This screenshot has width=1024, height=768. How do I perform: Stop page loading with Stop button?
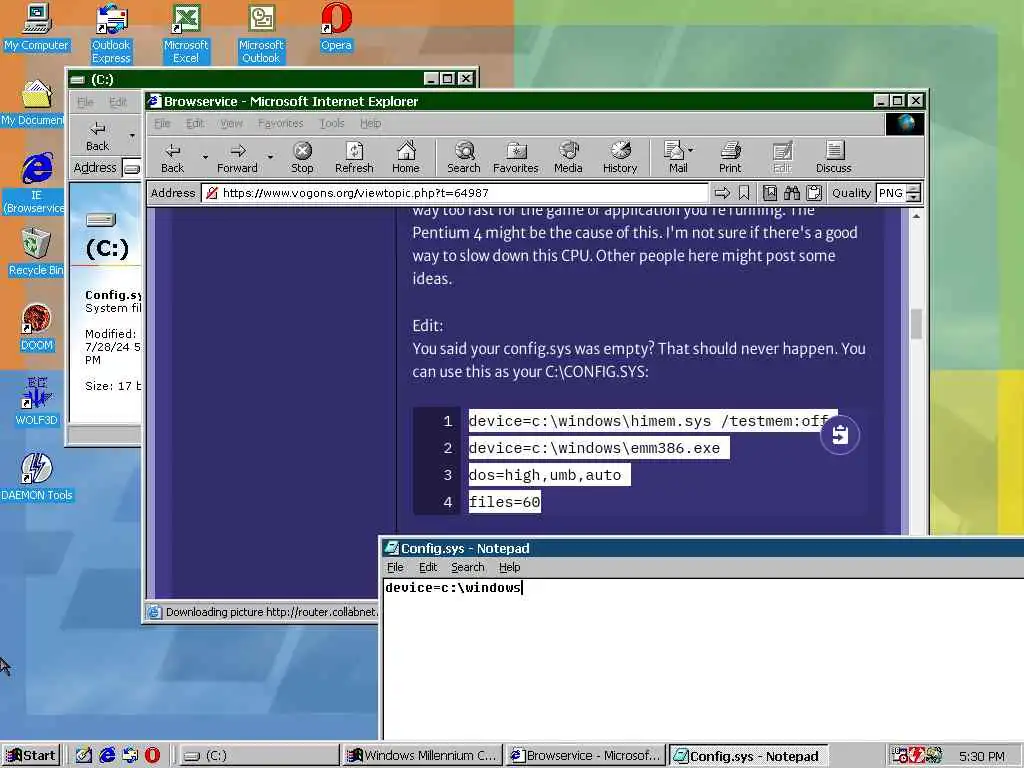pos(302,157)
